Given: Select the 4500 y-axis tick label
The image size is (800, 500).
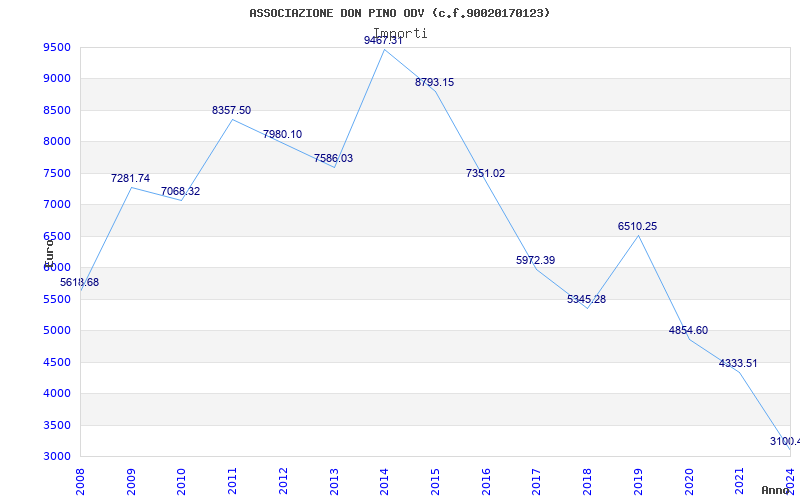Looking at the screenshot, I should pos(57,362).
